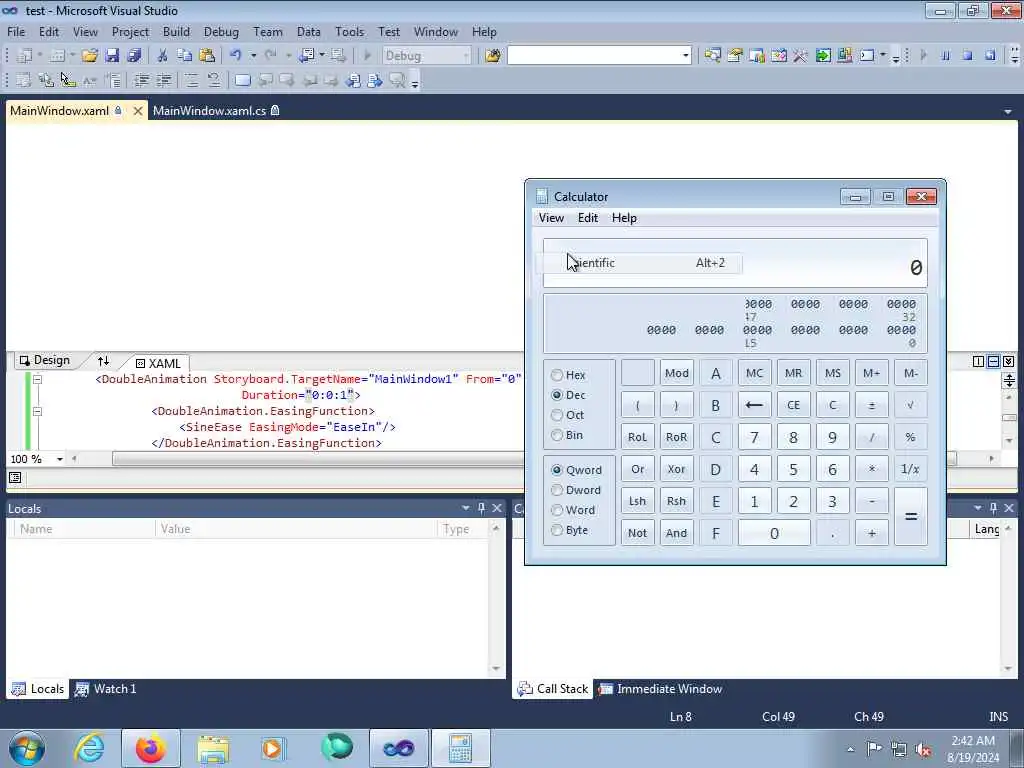The image size is (1024, 768).
Task: Click the Break All pause icon
Action: pyautogui.click(x=945, y=56)
